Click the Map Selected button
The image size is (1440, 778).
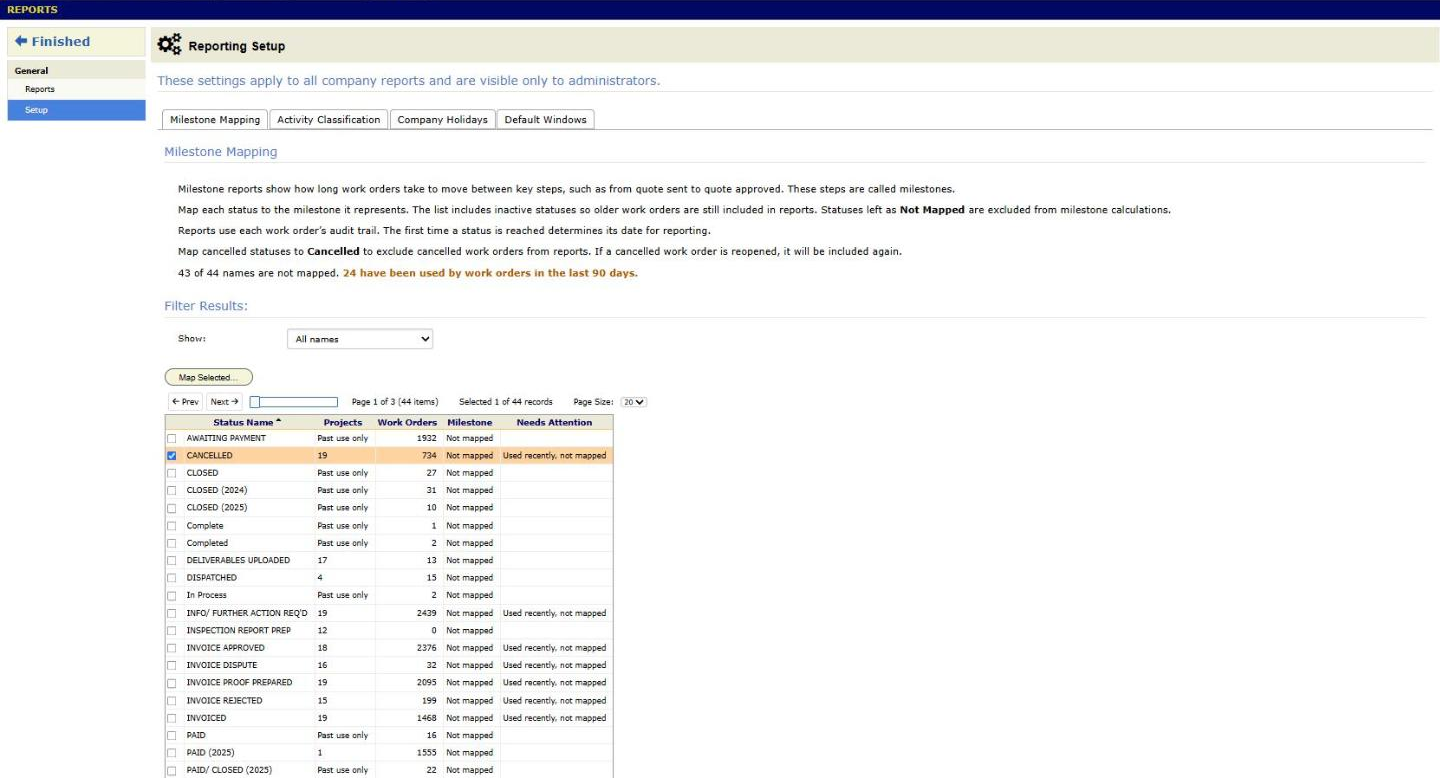(x=208, y=377)
